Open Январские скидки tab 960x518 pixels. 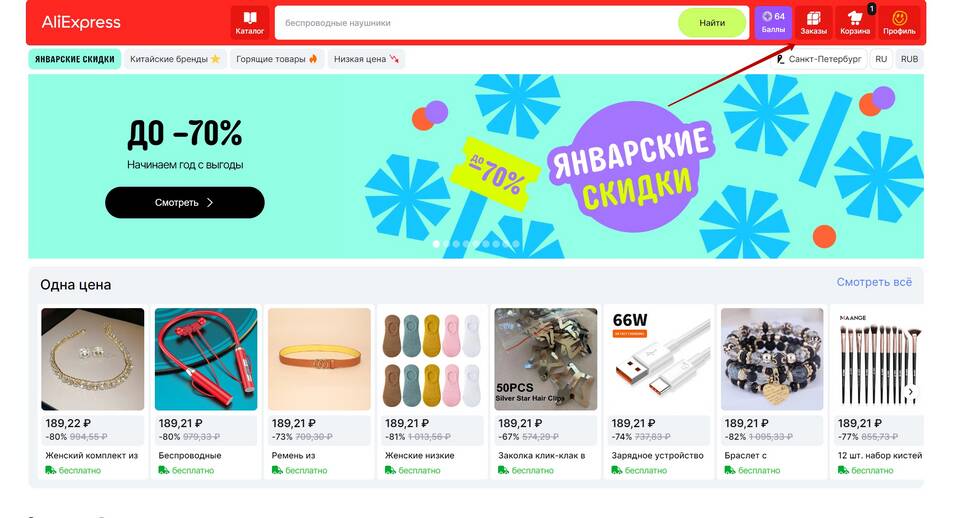pos(75,59)
